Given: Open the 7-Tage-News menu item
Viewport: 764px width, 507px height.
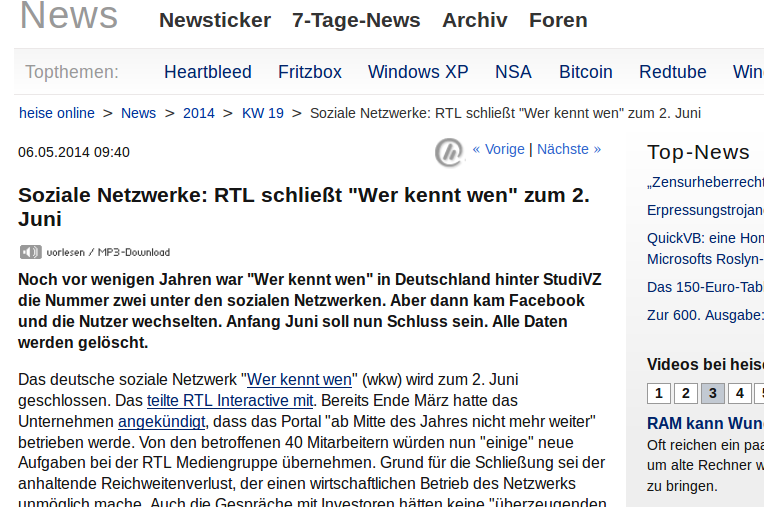Looking at the screenshot, I should click(356, 20).
